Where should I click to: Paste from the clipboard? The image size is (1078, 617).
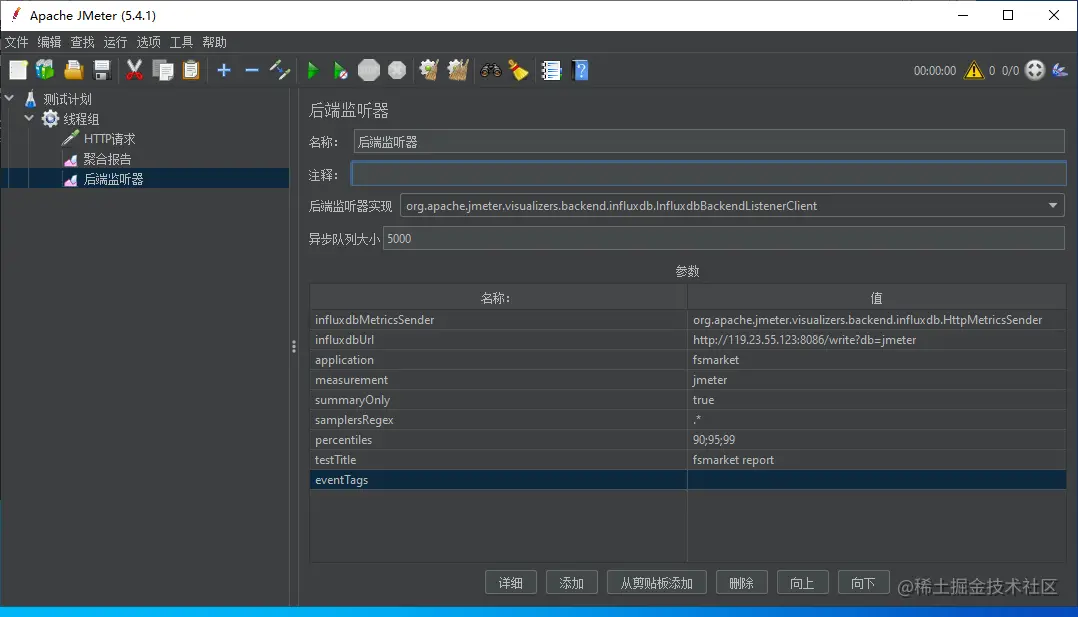[x=191, y=70]
